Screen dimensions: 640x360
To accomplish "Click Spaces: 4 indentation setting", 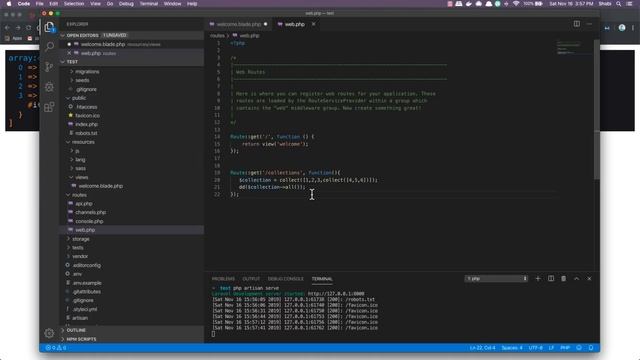I will [512, 348].
